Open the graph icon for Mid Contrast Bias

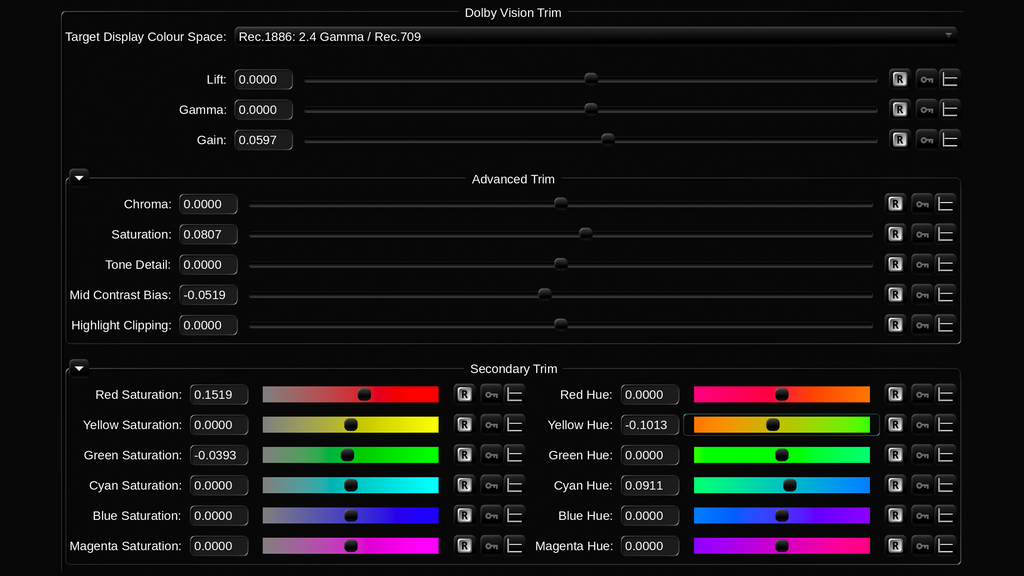tap(945, 295)
